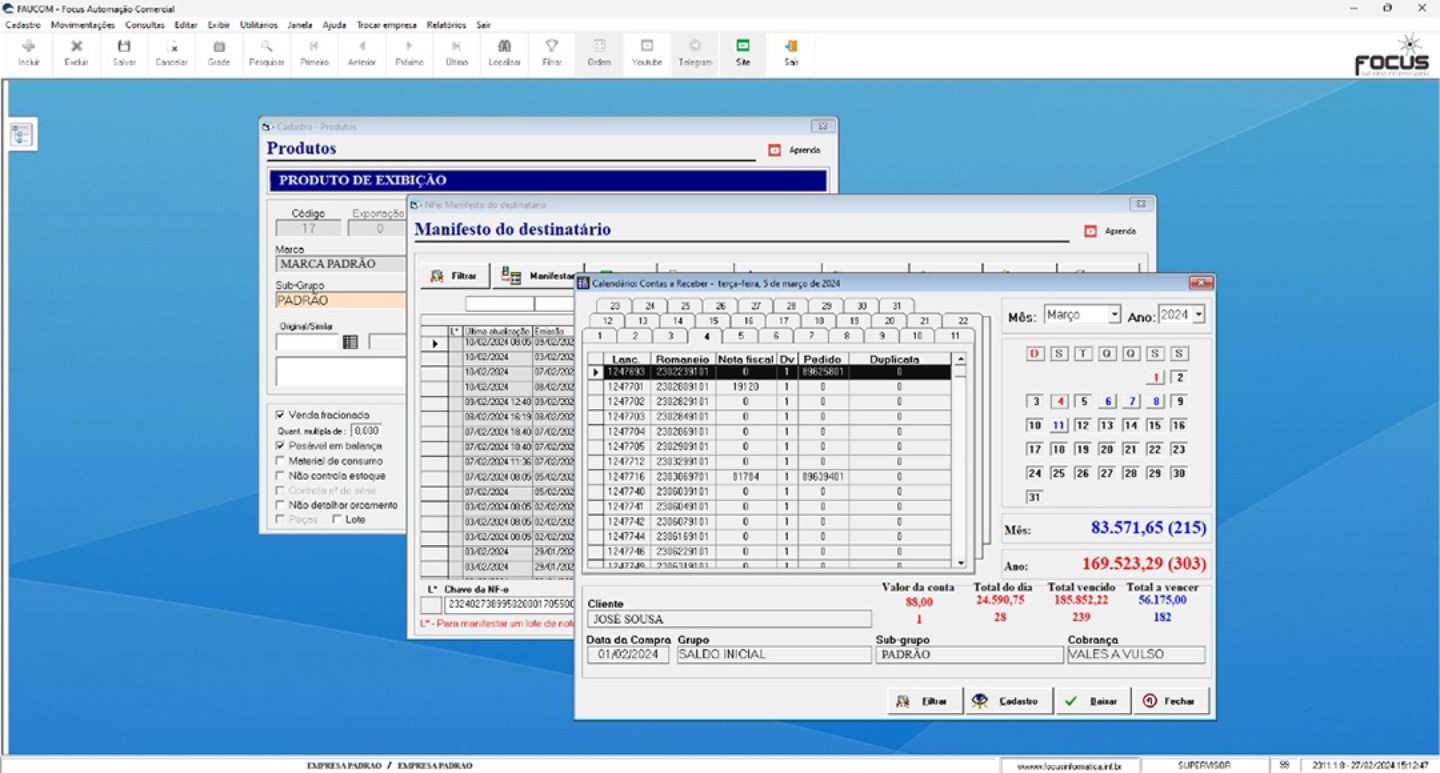Open the Mês dropdown showing Março
The image size is (1440, 773).
click(x=1114, y=315)
